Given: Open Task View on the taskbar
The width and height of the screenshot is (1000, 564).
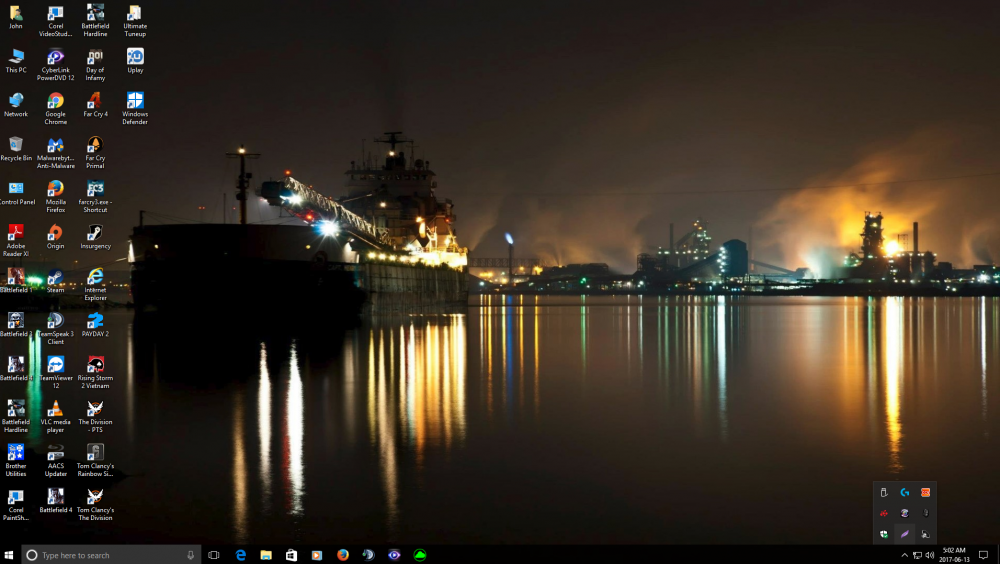Looking at the screenshot, I should pyautogui.click(x=214, y=555).
